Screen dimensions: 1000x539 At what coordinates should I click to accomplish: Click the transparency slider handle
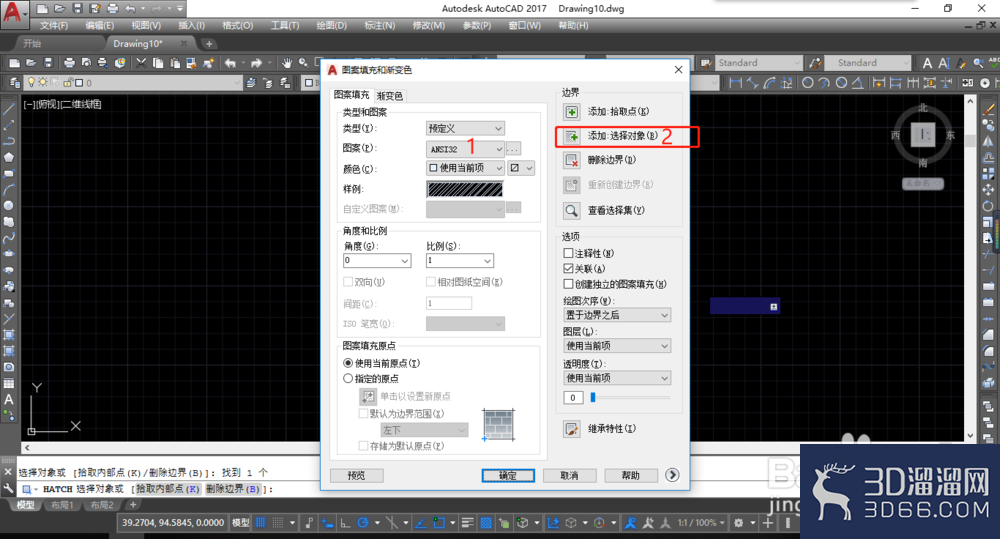[593, 397]
